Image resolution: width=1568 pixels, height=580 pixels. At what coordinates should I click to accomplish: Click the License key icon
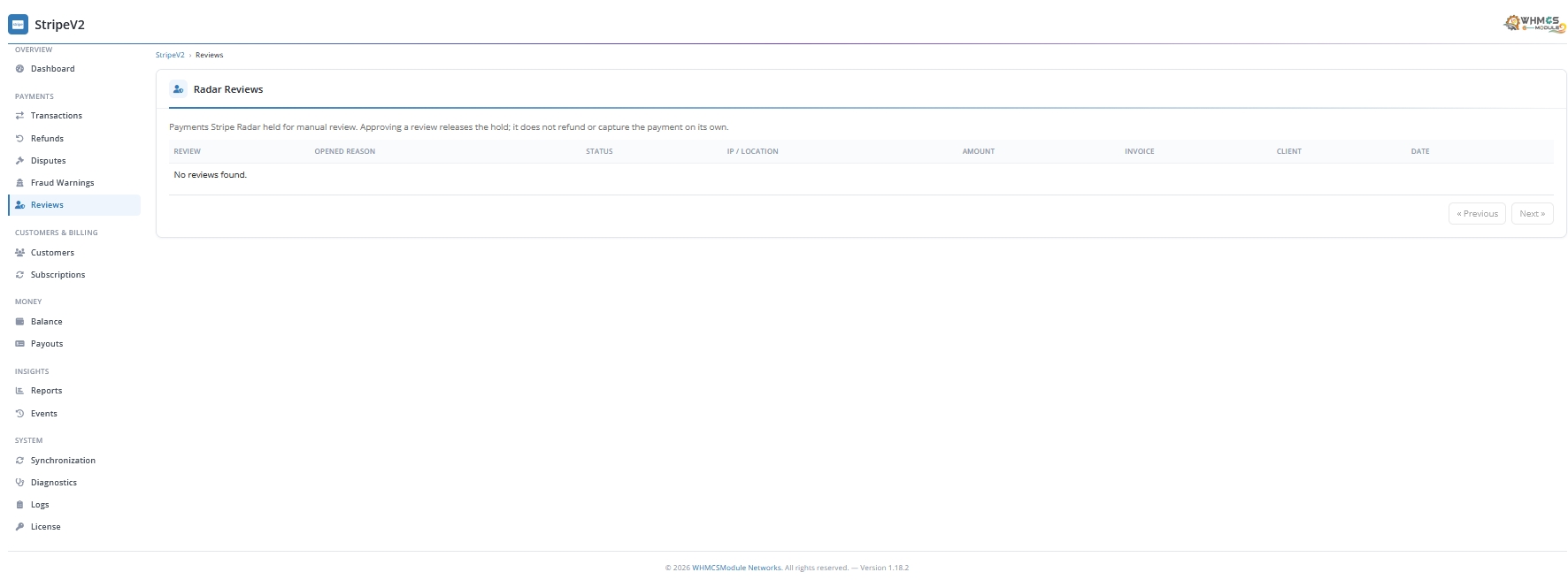click(x=19, y=527)
